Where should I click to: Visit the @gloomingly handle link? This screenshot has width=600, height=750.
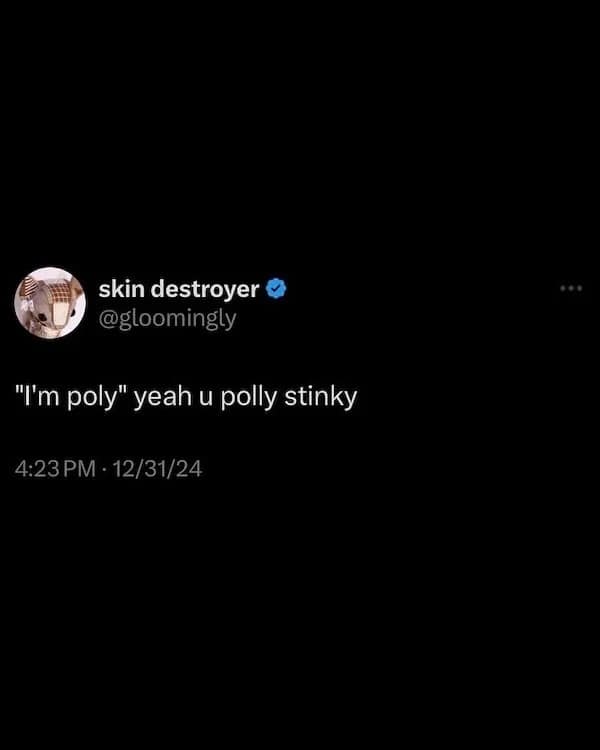coord(167,319)
